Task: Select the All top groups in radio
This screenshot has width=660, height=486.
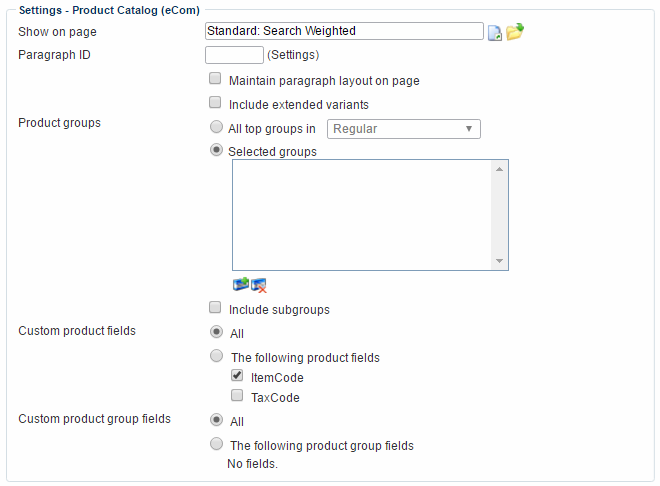Action: pyautogui.click(x=216, y=128)
